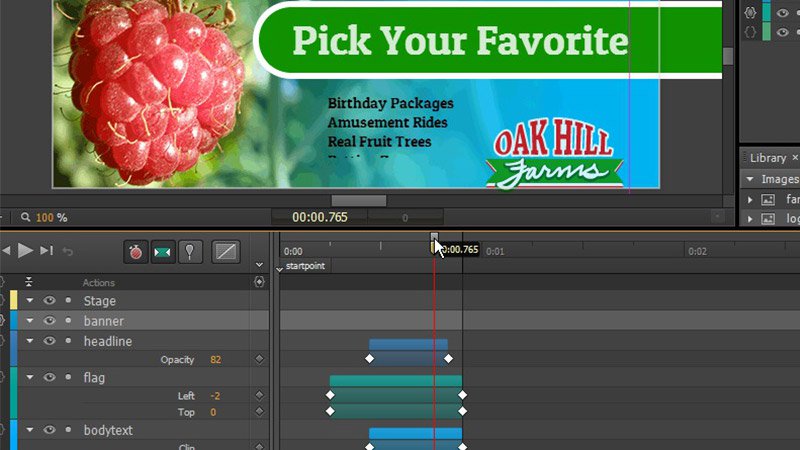Select the headline blue animation bar
Screen dimensions: 800x450
(x=409, y=344)
